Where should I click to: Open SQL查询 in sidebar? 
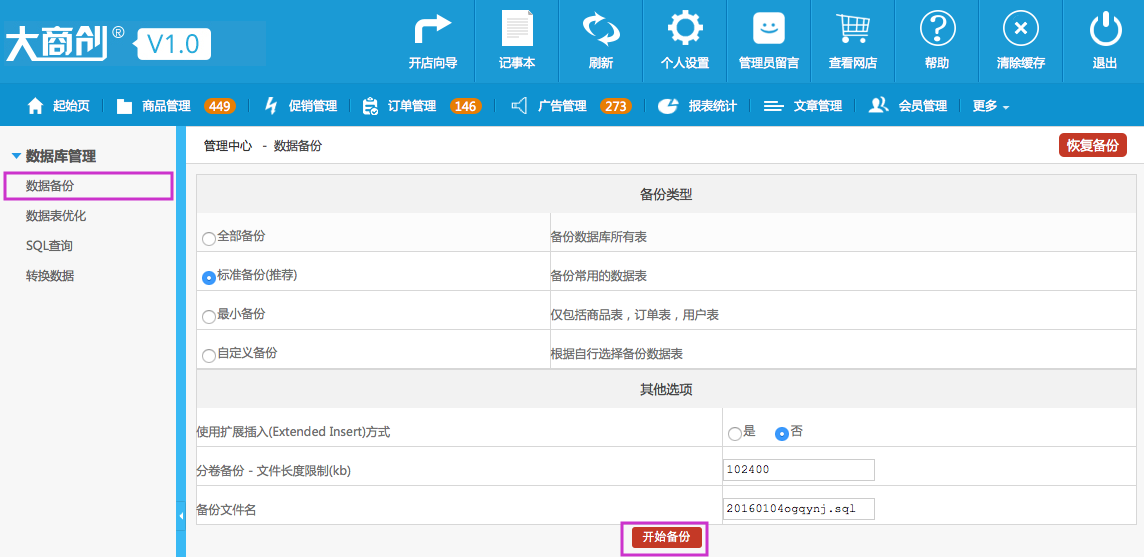[49, 246]
